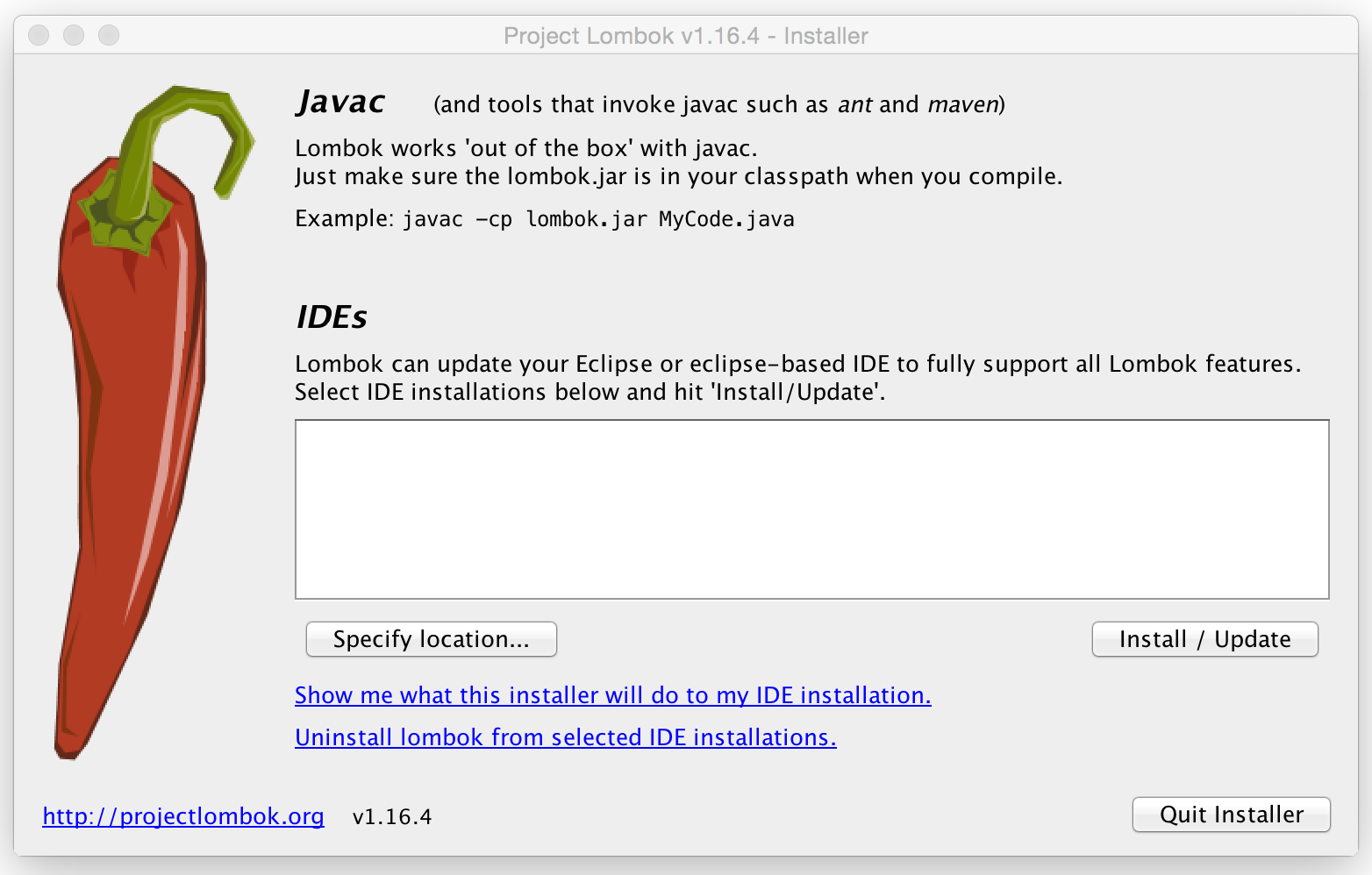The width and height of the screenshot is (1372, 875).
Task: Open the 'Show me what this installer will do' link
Action: [x=612, y=695]
